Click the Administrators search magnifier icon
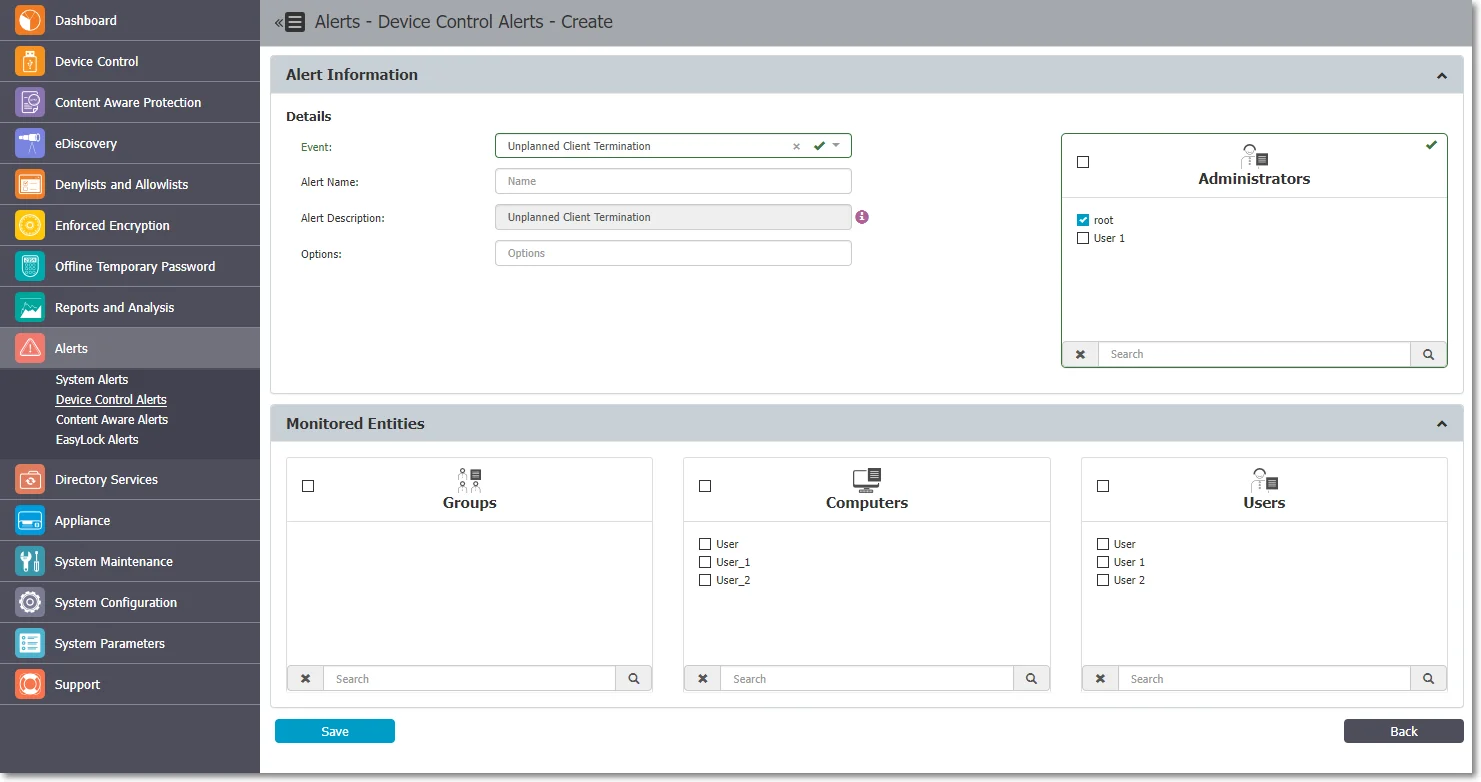 1428,354
